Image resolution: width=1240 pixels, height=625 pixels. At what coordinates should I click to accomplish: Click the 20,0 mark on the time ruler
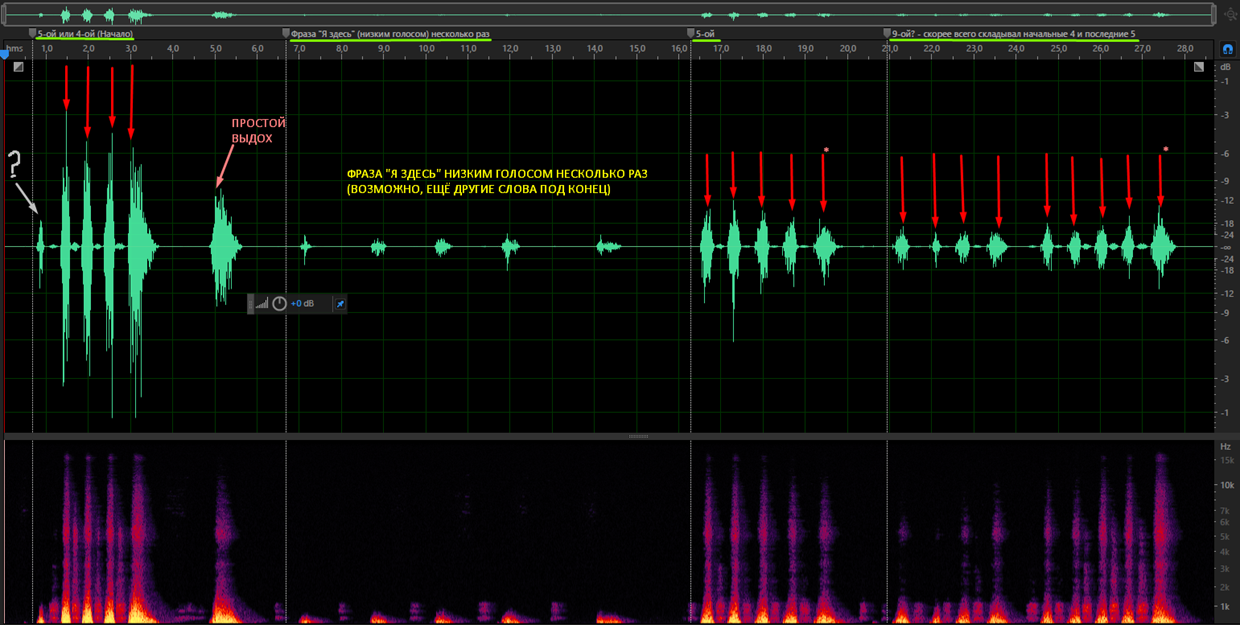(x=848, y=49)
